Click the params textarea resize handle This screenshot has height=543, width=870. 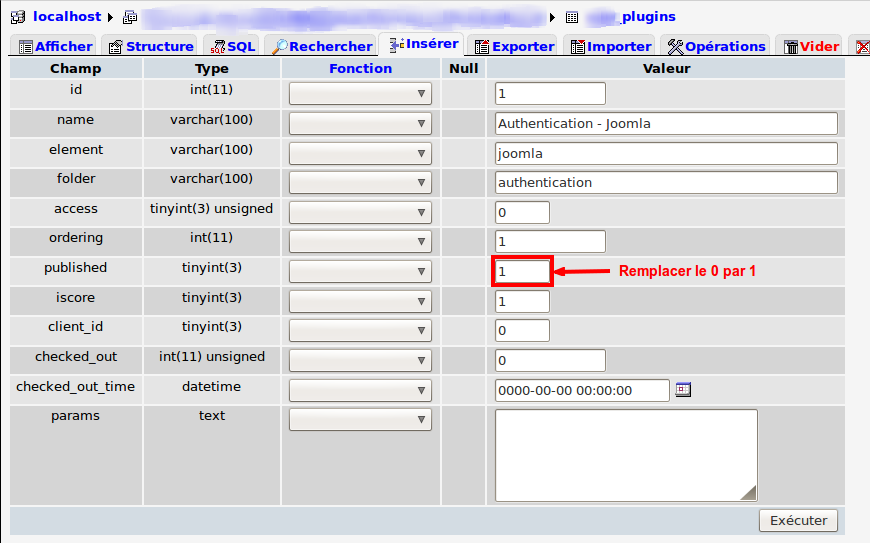pos(748,492)
